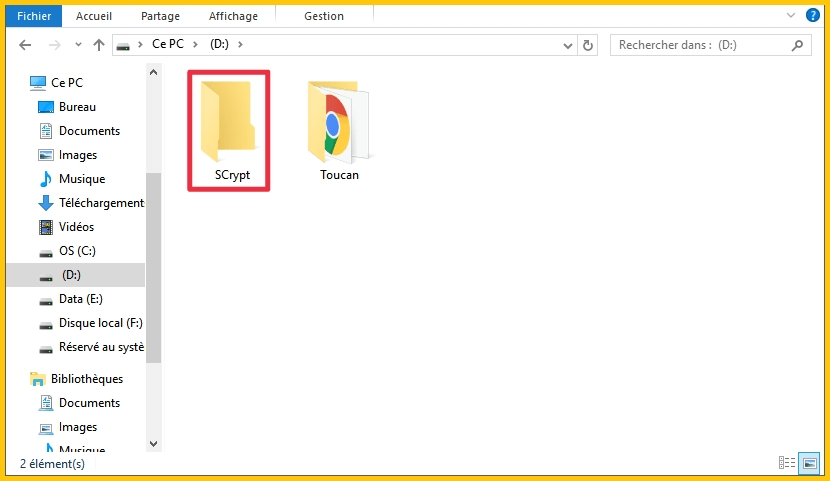Click navigation pane scroll up arrow

[154, 72]
